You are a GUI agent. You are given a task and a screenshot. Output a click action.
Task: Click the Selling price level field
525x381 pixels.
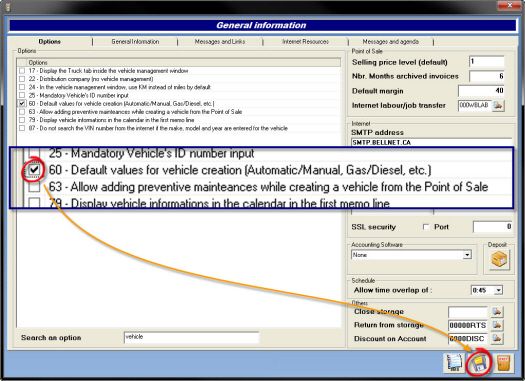pyautogui.click(x=486, y=62)
